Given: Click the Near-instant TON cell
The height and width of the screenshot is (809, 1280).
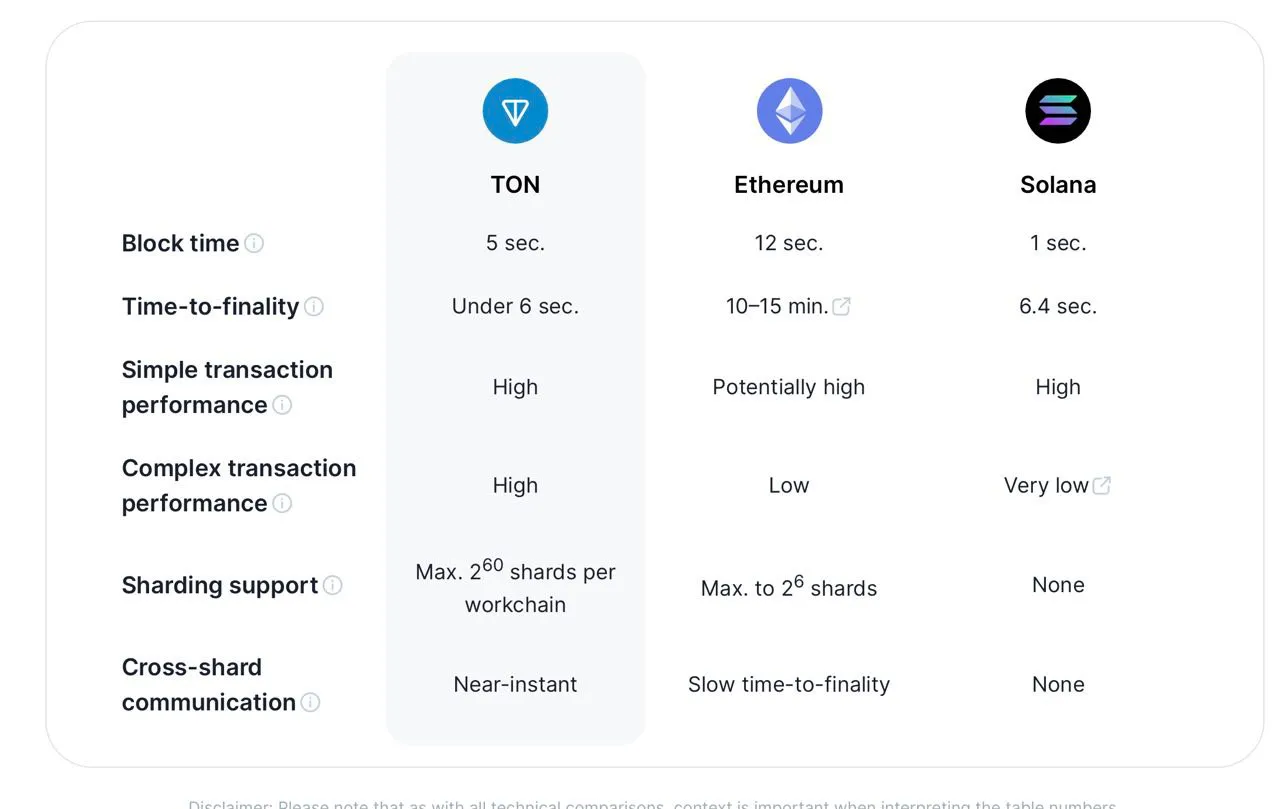Looking at the screenshot, I should [x=515, y=684].
